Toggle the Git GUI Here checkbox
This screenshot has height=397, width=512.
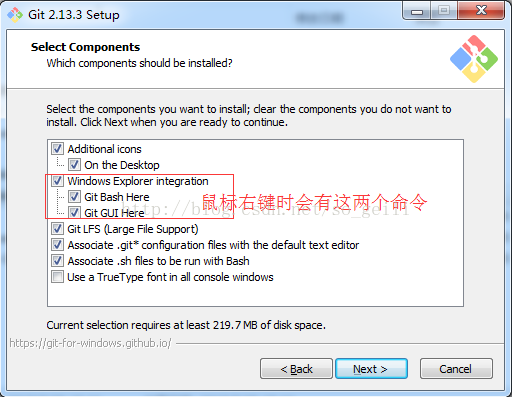pyautogui.click(x=74, y=213)
